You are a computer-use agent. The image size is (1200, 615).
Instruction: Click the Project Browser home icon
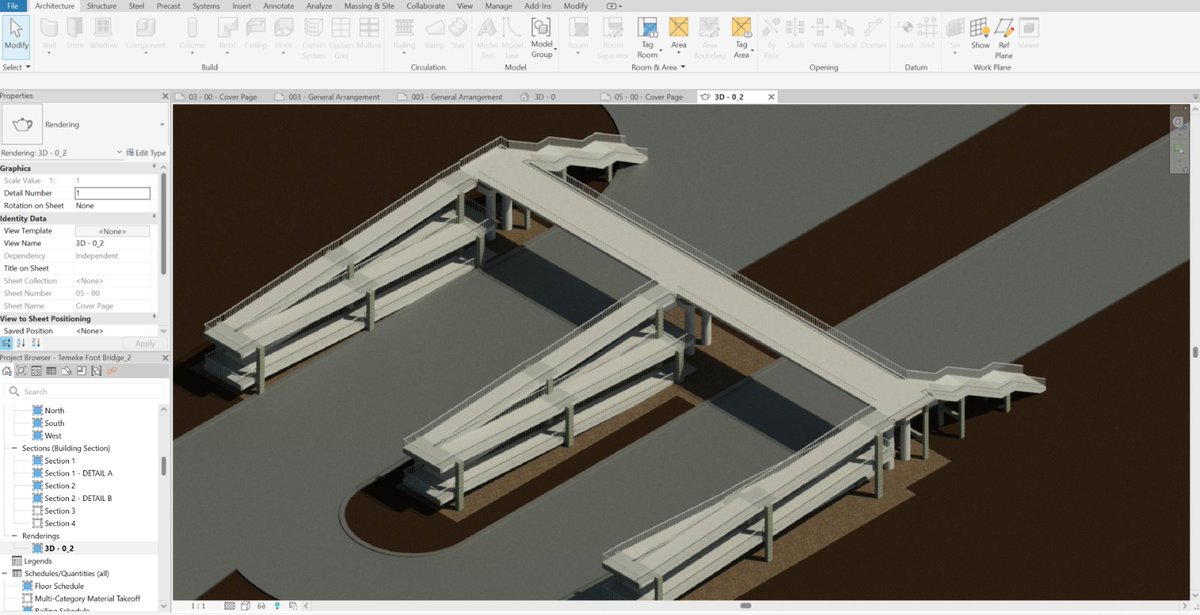click(7, 371)
